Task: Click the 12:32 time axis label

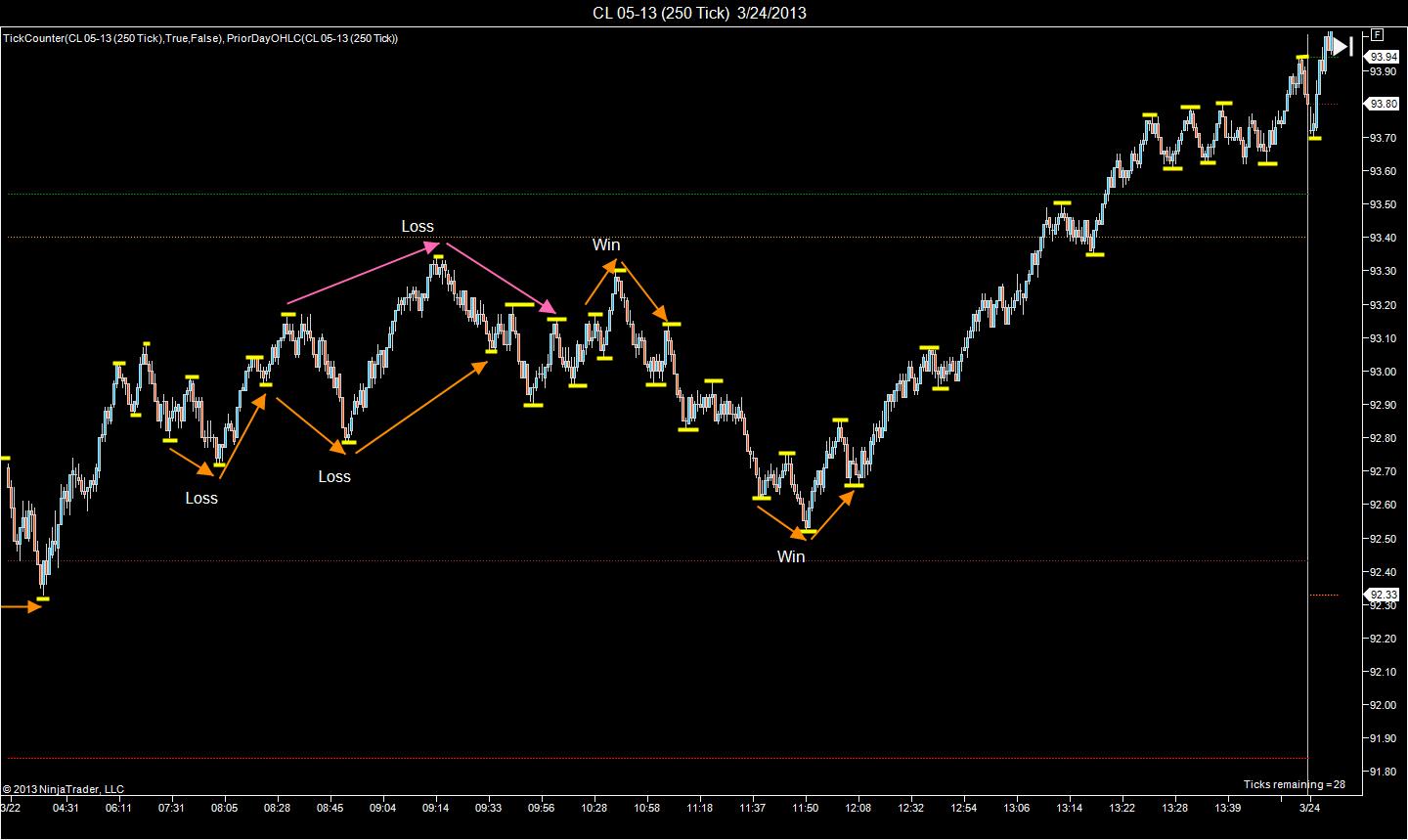Action: 911,808
